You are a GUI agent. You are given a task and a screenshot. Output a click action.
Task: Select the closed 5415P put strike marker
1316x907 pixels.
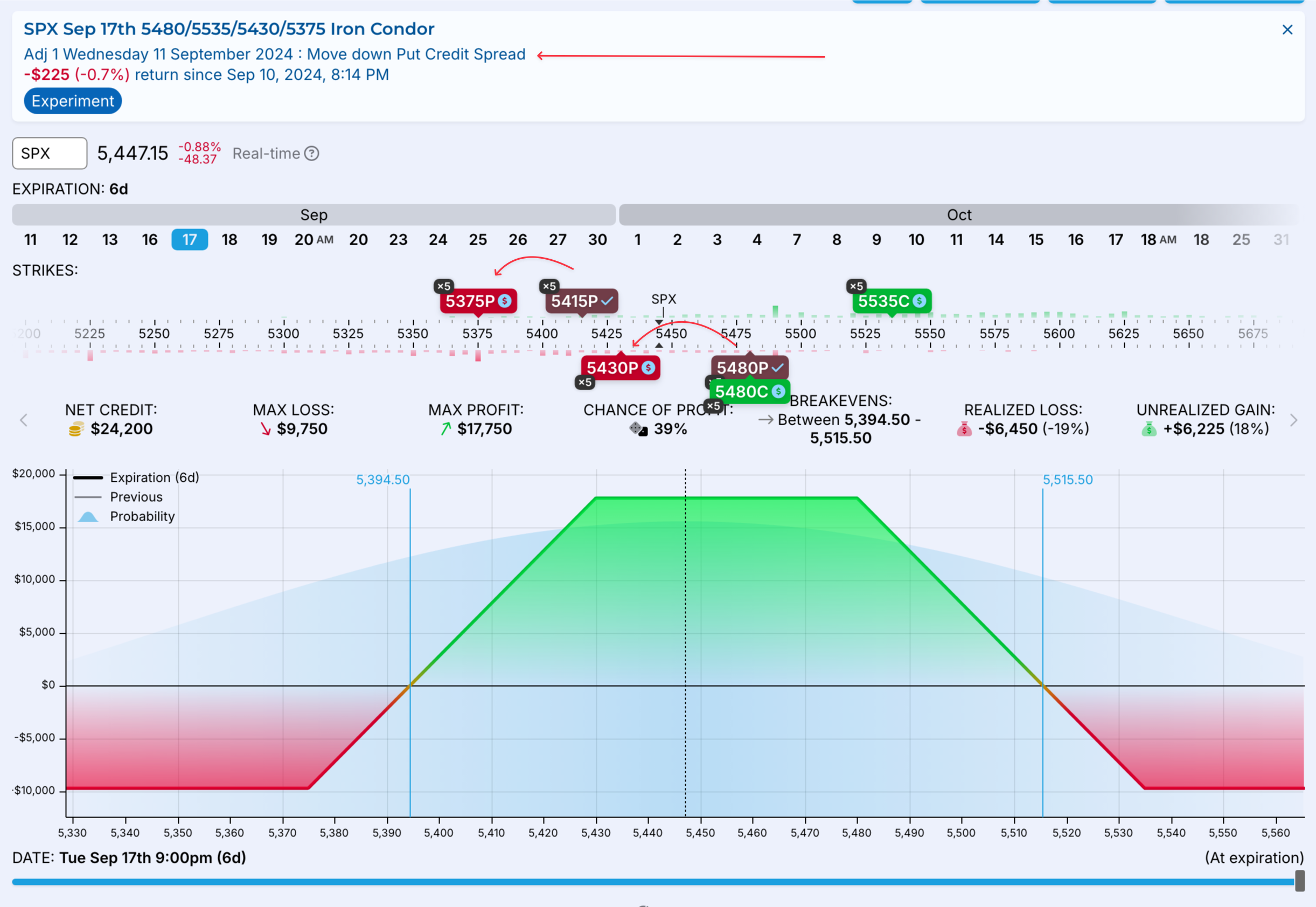tap(582, 301)
